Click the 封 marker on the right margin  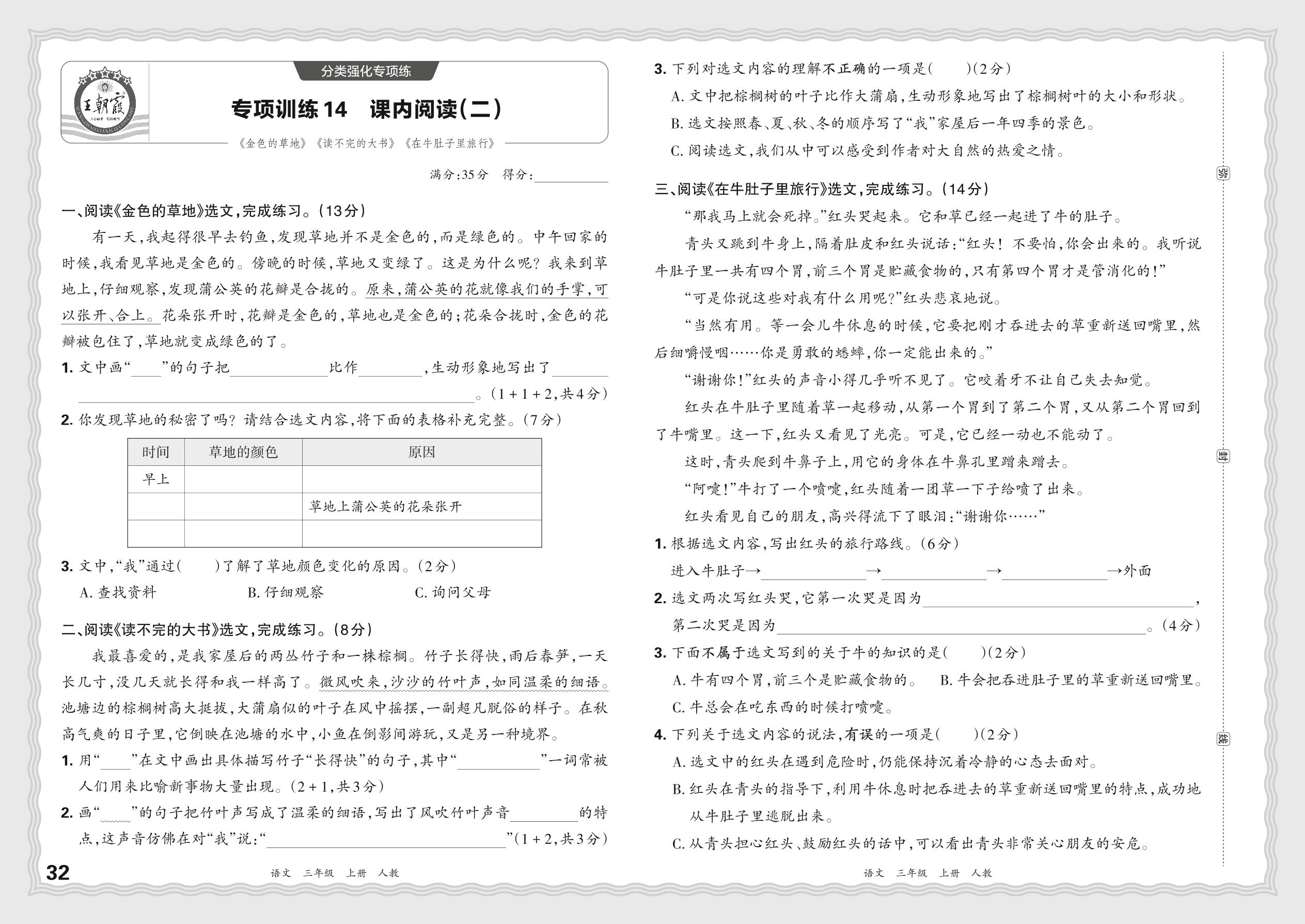pos(1222,456)
